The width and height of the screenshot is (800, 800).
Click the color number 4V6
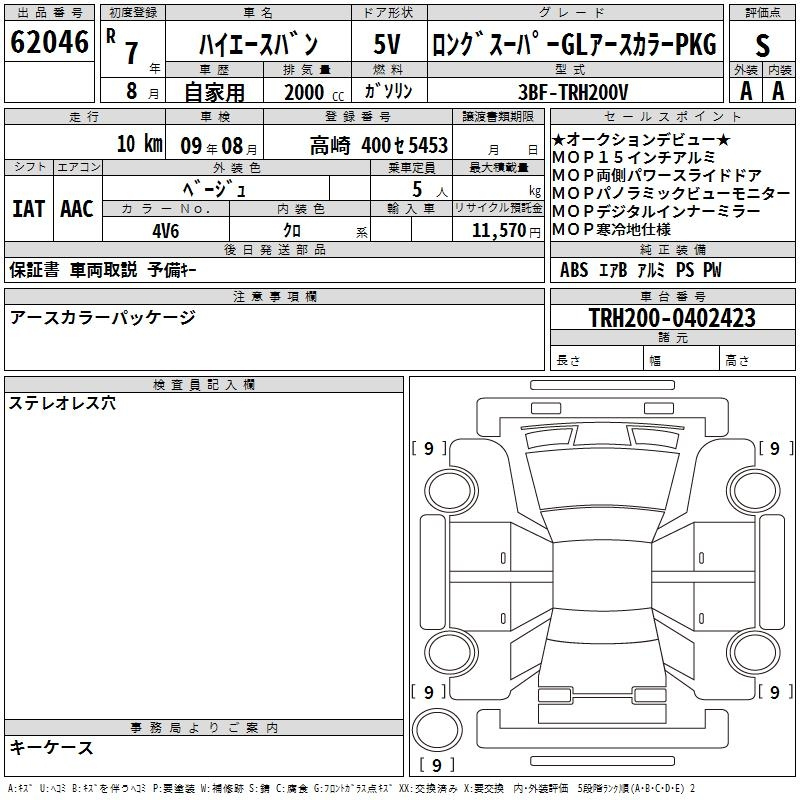[165, 229]
